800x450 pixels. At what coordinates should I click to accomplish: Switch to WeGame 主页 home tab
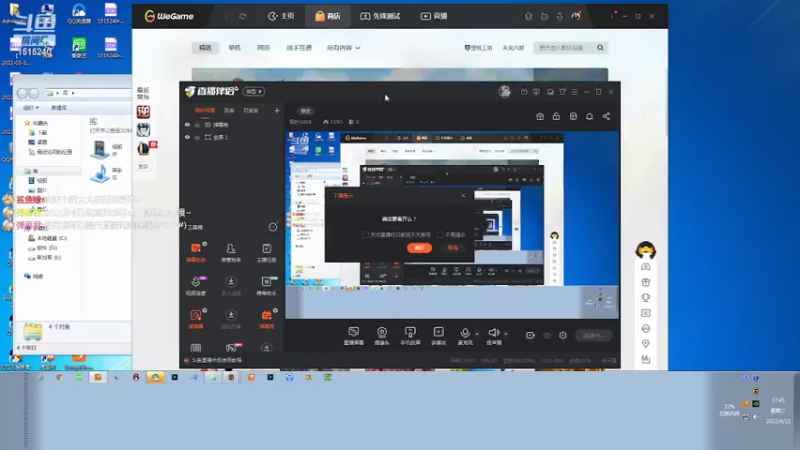point(281,16)
